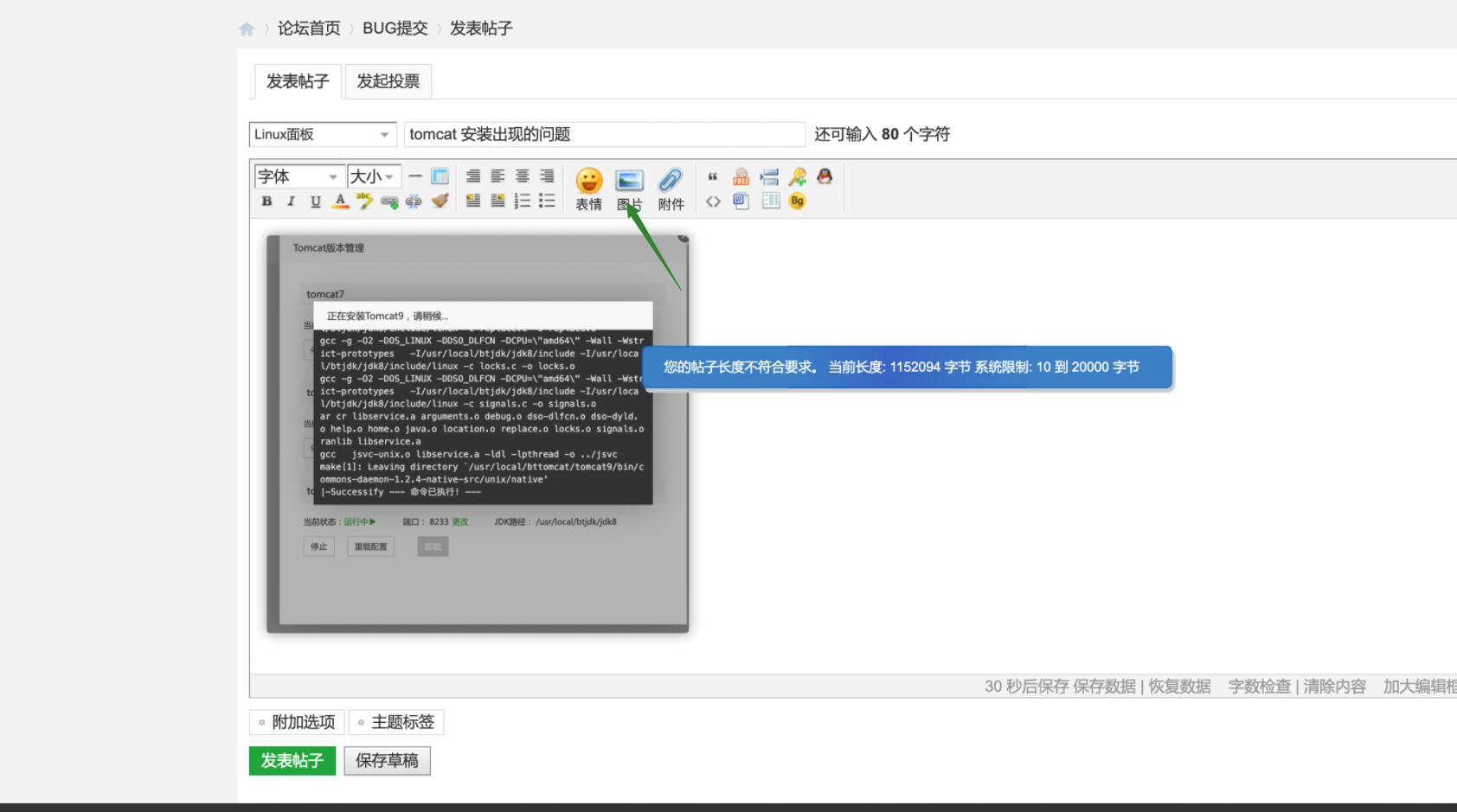Image resolution: width=1457 pixels, height=812 pixels.
Task: Toggle underline formatting
Action: coord(316,201)
